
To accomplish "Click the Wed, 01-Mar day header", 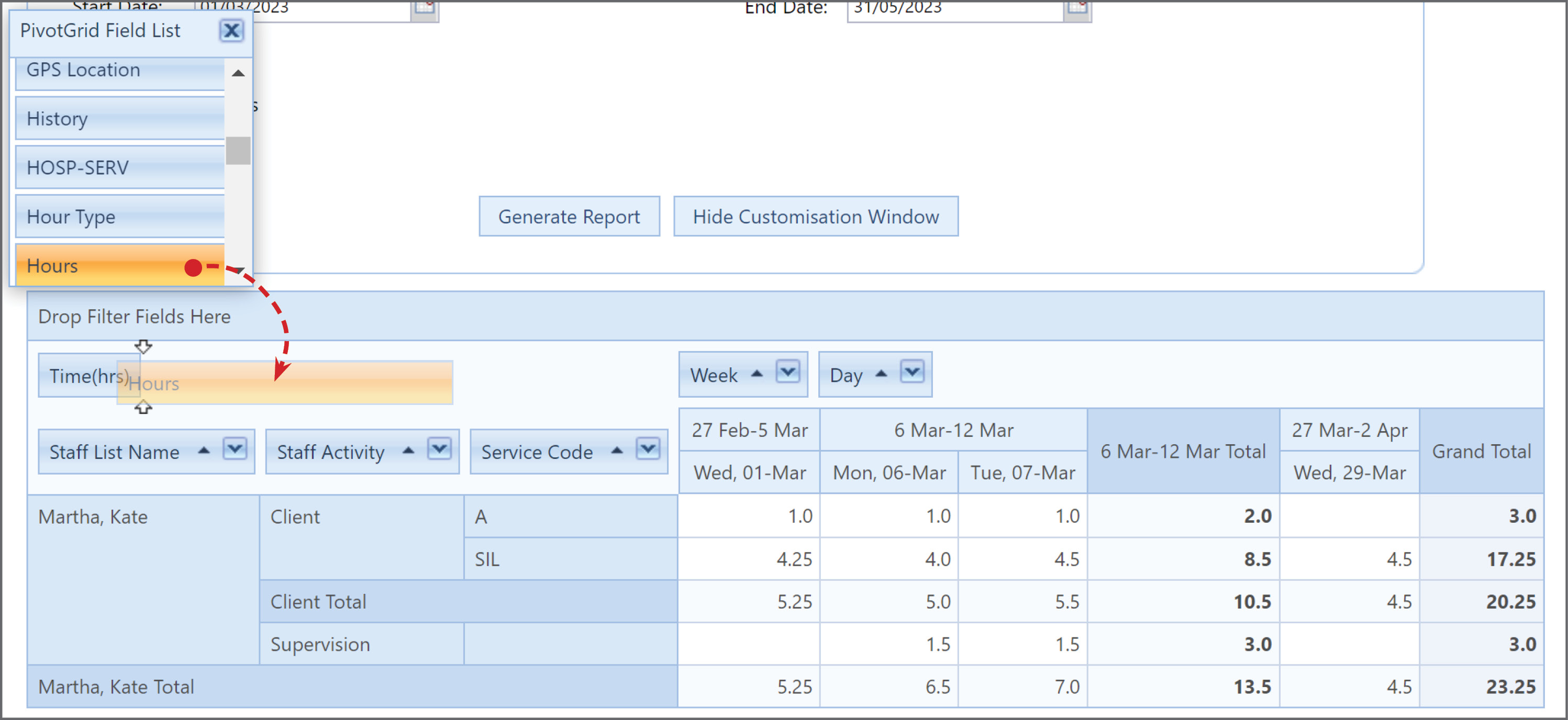I will click(x=749, y=473).
